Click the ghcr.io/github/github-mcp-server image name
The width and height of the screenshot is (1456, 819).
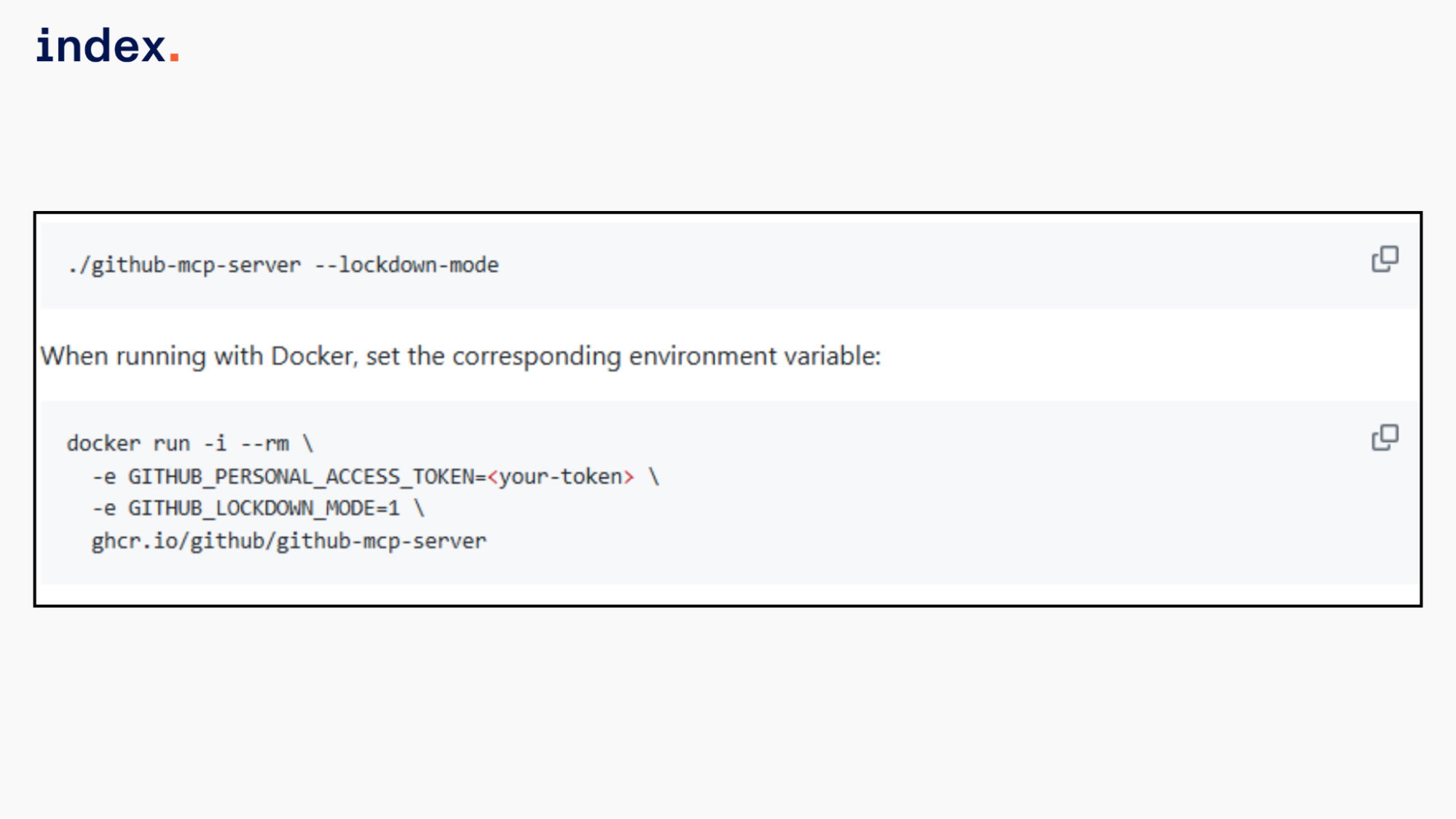click(288, 541)
